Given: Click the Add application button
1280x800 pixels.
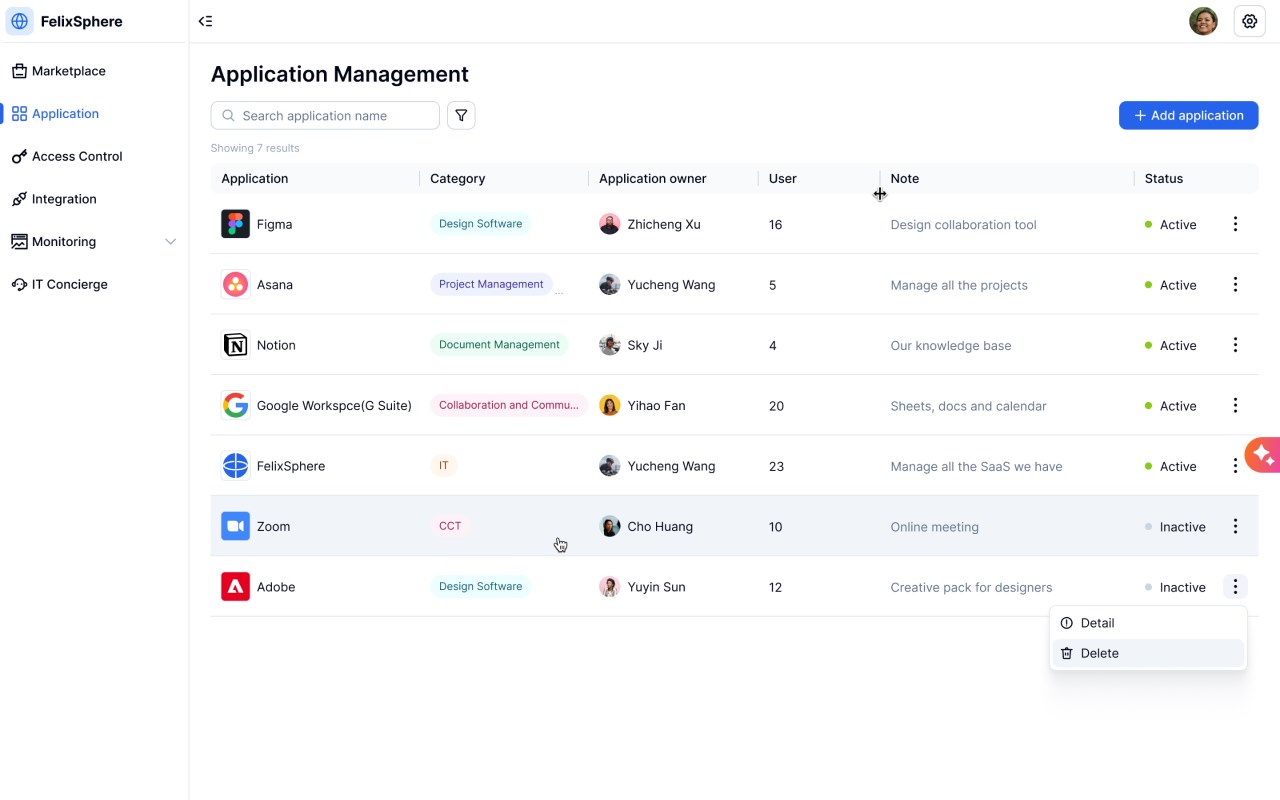Looking at the screenshot, I should click(x=1188, y=115).
